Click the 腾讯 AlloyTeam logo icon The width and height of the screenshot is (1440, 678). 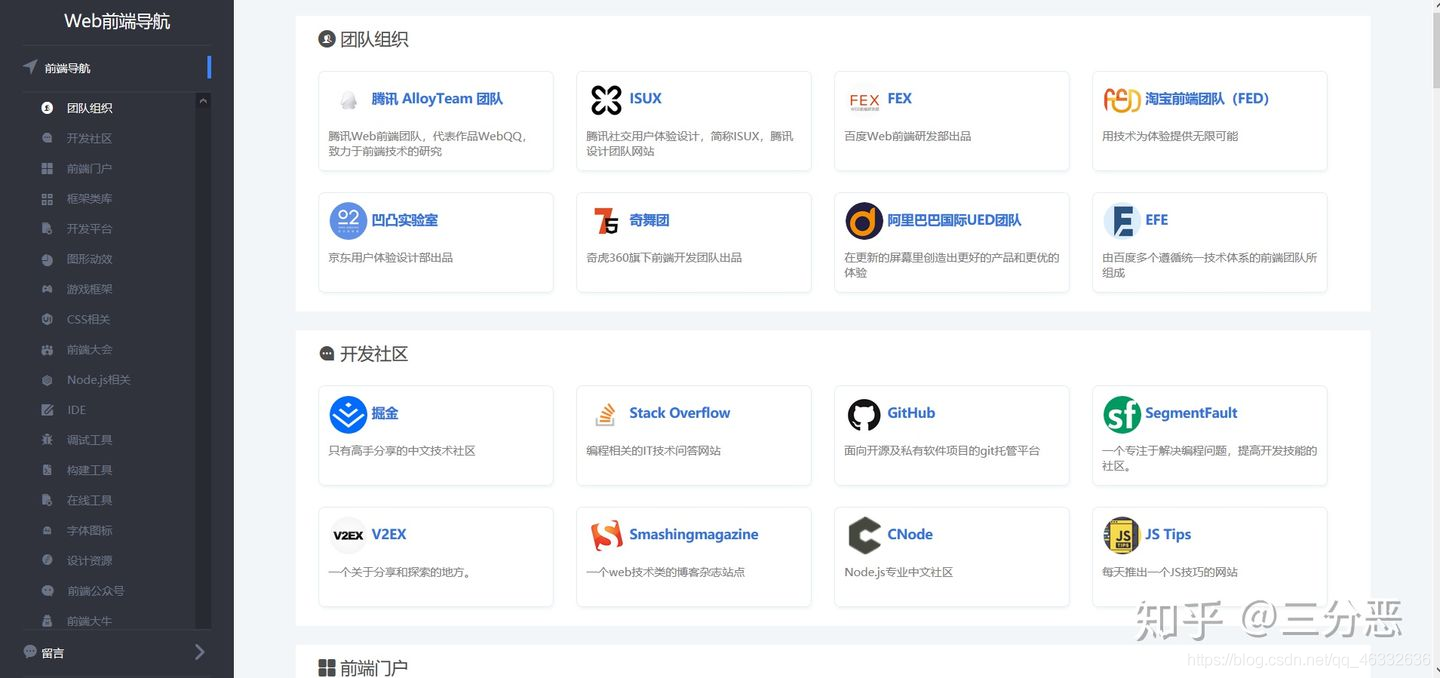point(348,100)
